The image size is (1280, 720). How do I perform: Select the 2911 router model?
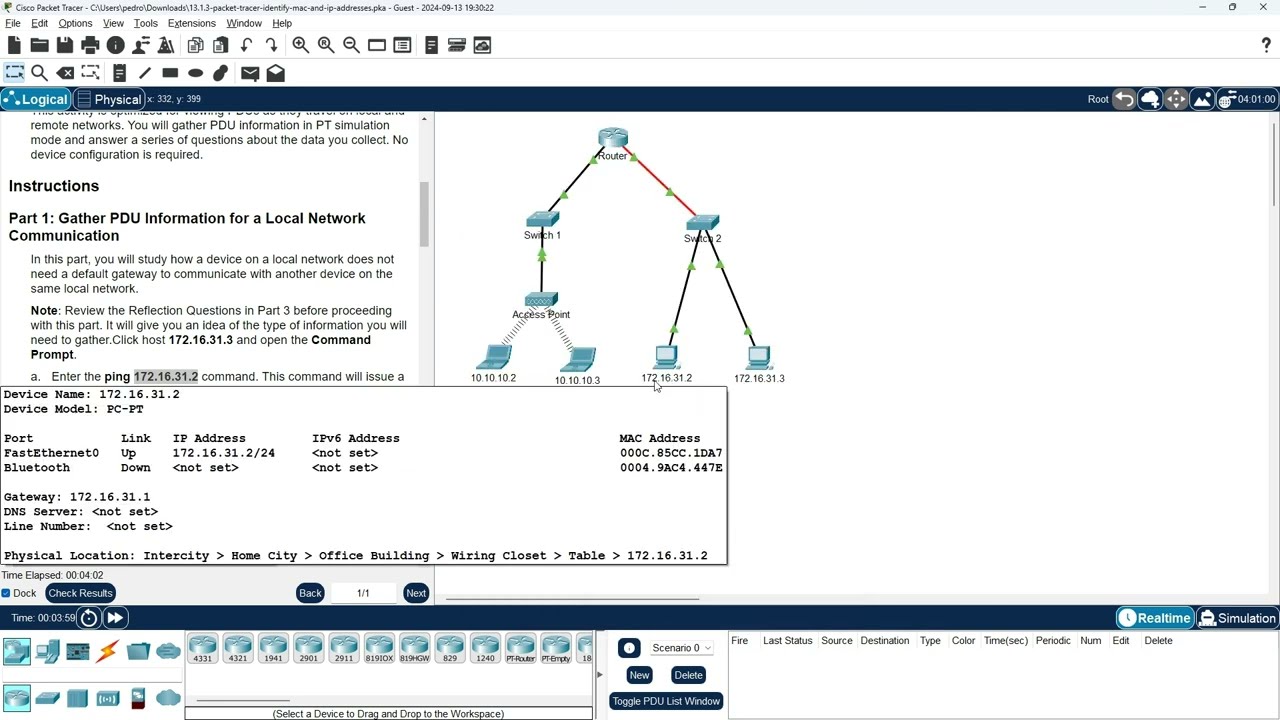coord(344,649)
